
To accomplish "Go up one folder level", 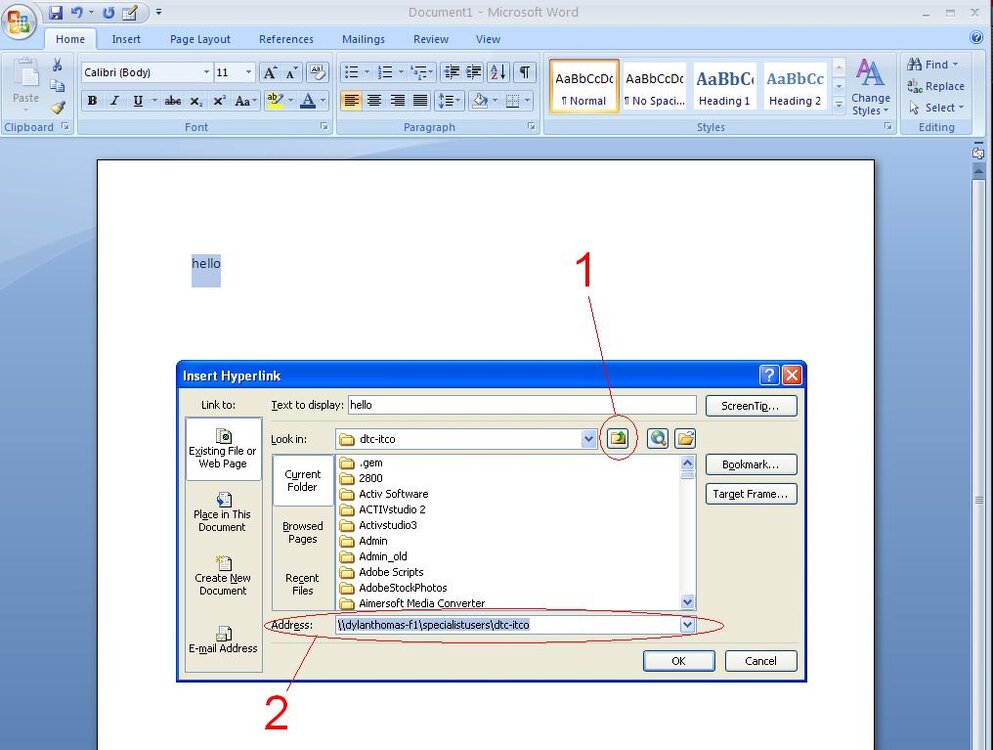I will [617, 438].
